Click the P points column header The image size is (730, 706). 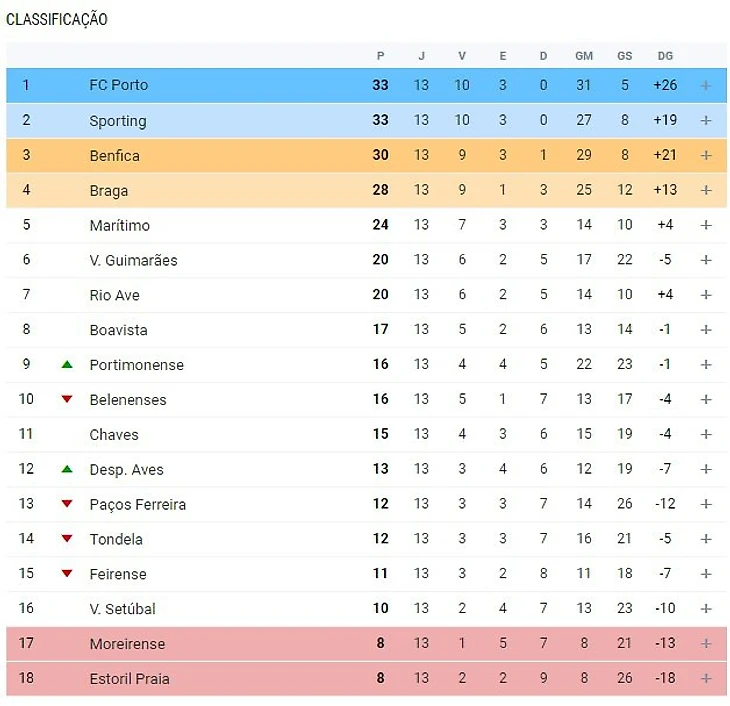380,56
